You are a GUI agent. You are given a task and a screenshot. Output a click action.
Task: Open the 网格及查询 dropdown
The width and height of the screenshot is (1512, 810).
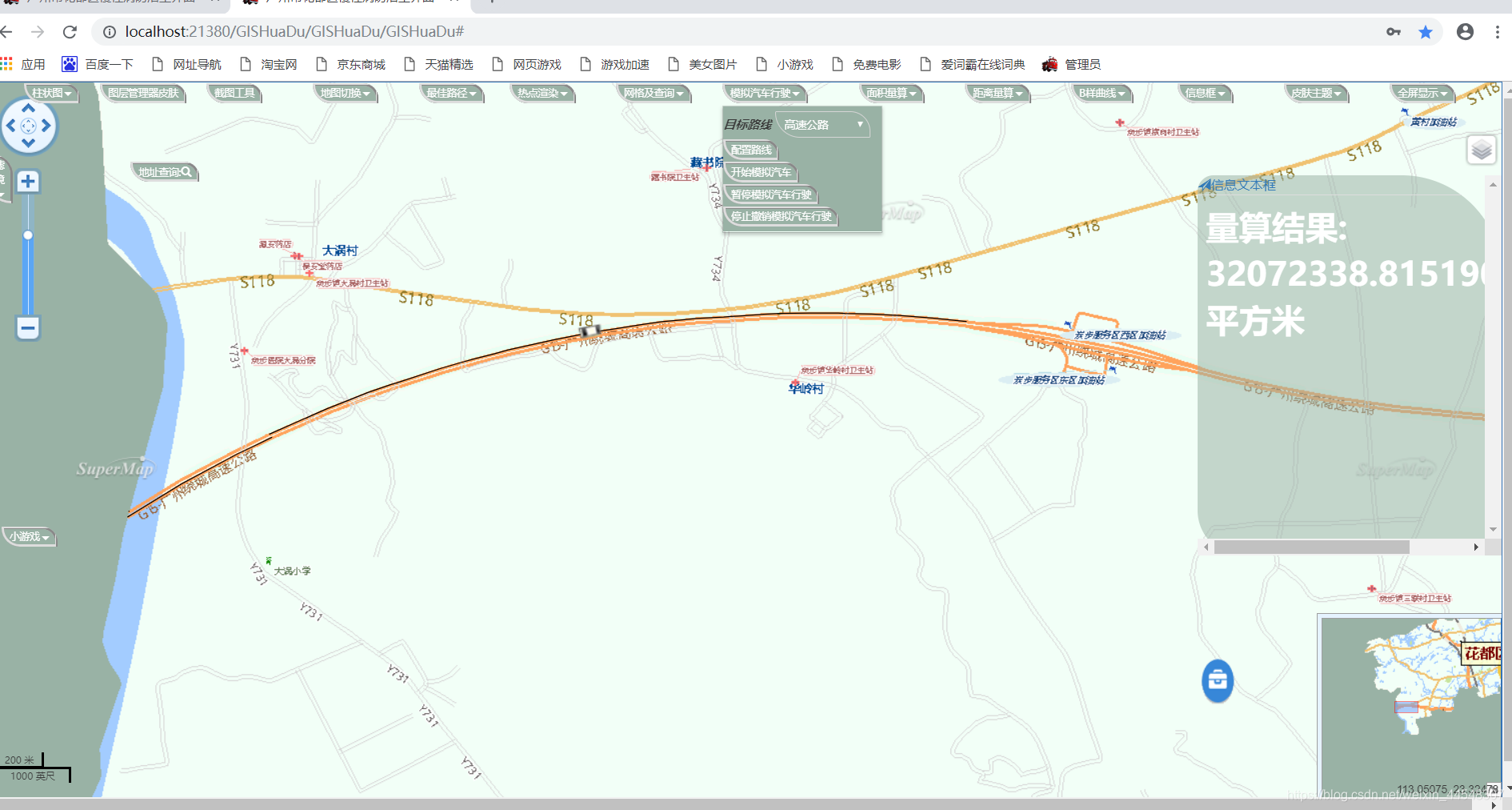coord(654,94)
